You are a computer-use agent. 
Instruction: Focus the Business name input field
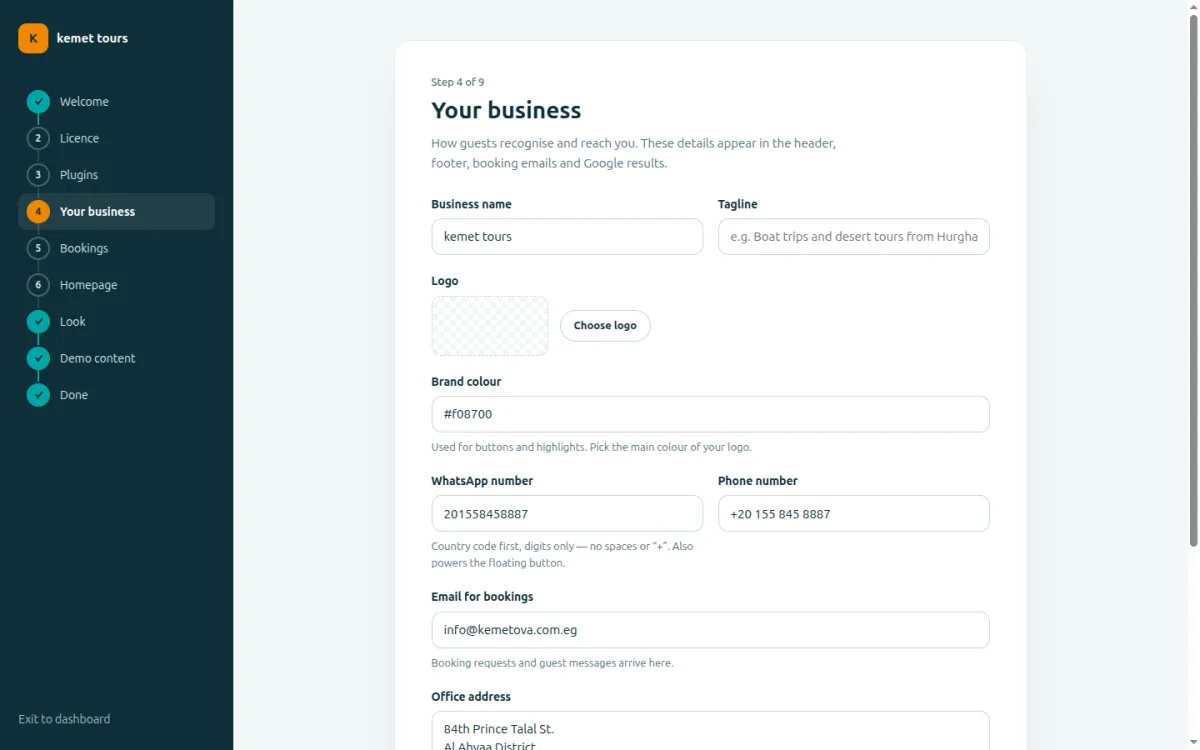tap(567, 237)
